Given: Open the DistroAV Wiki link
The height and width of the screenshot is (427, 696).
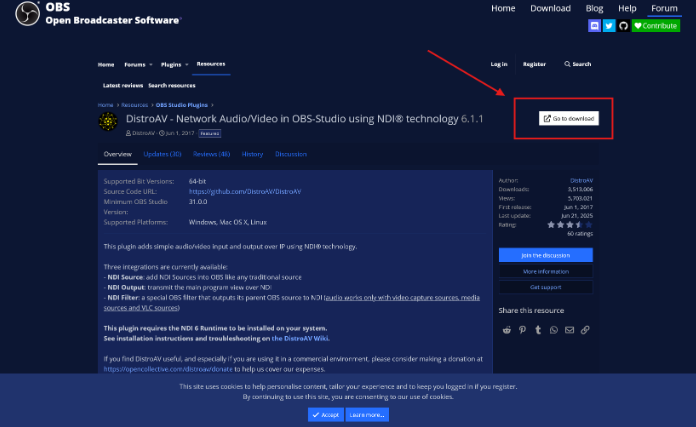Looking at the screenshot, I should [x=300, y=338].
